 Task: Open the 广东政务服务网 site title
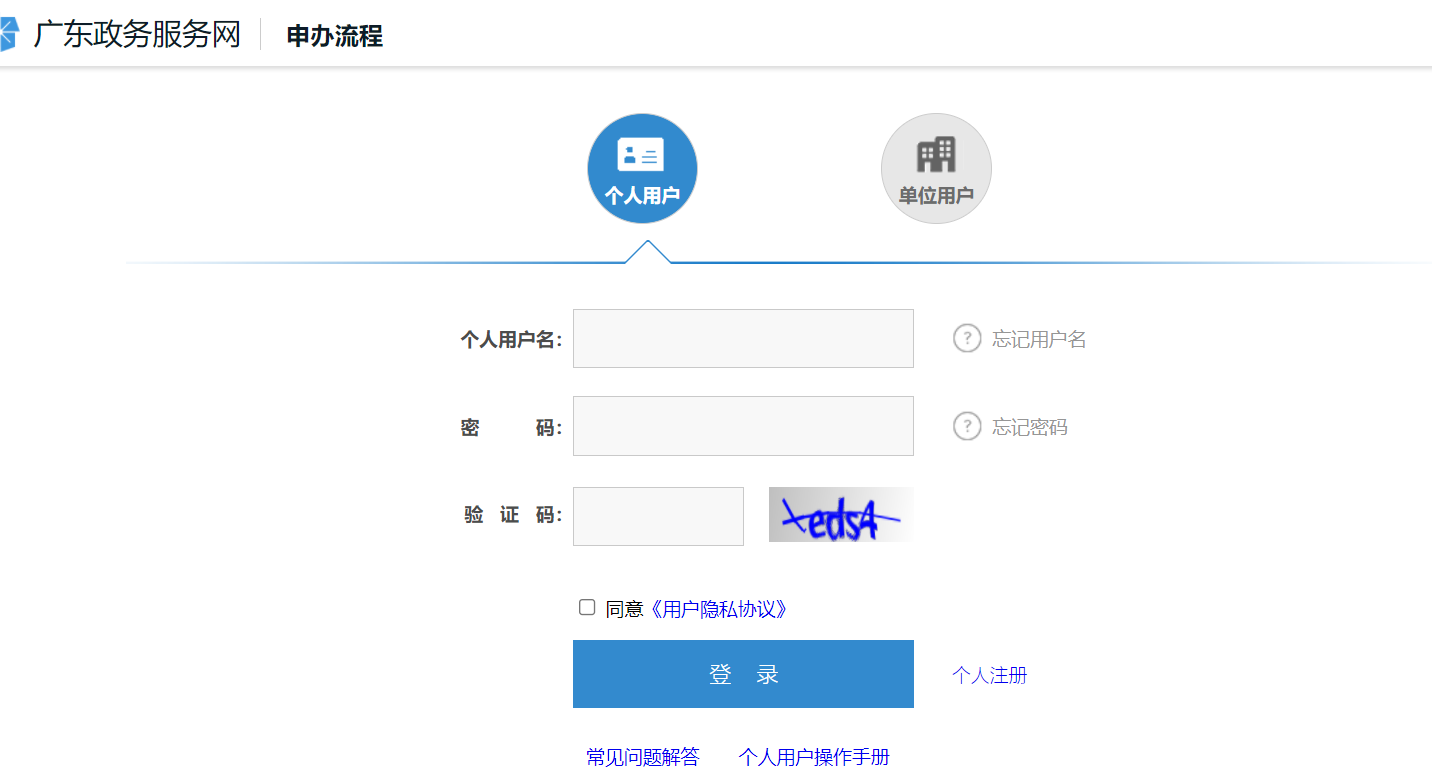point(137,35)
